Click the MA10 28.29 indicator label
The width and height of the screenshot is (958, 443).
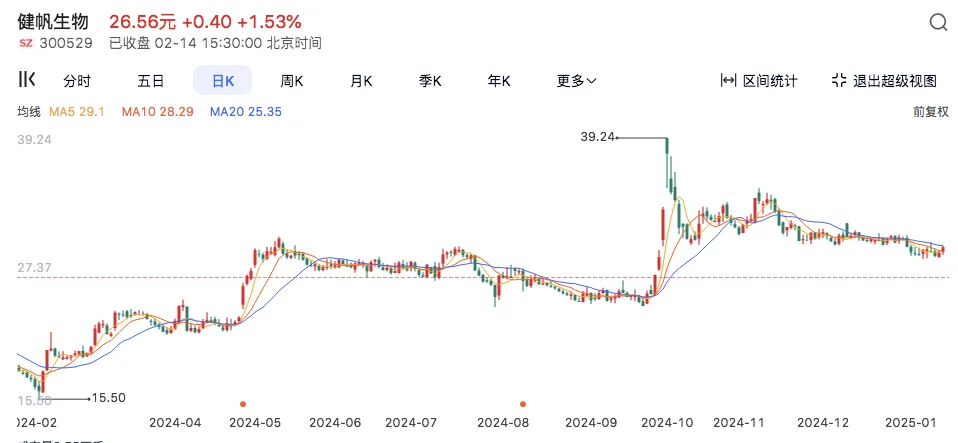(x=158, y=112)
